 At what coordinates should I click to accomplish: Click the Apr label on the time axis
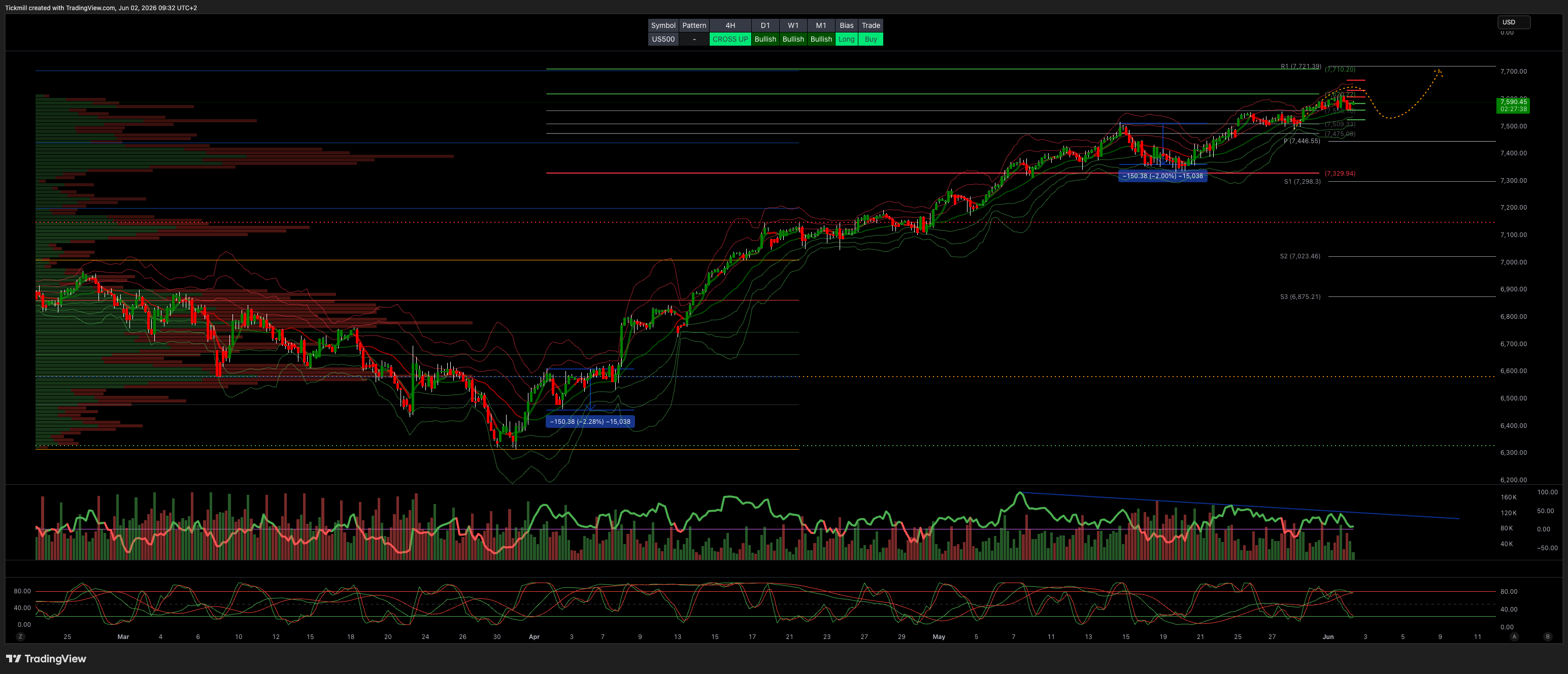pyautogui.click(x=534, y=636)
